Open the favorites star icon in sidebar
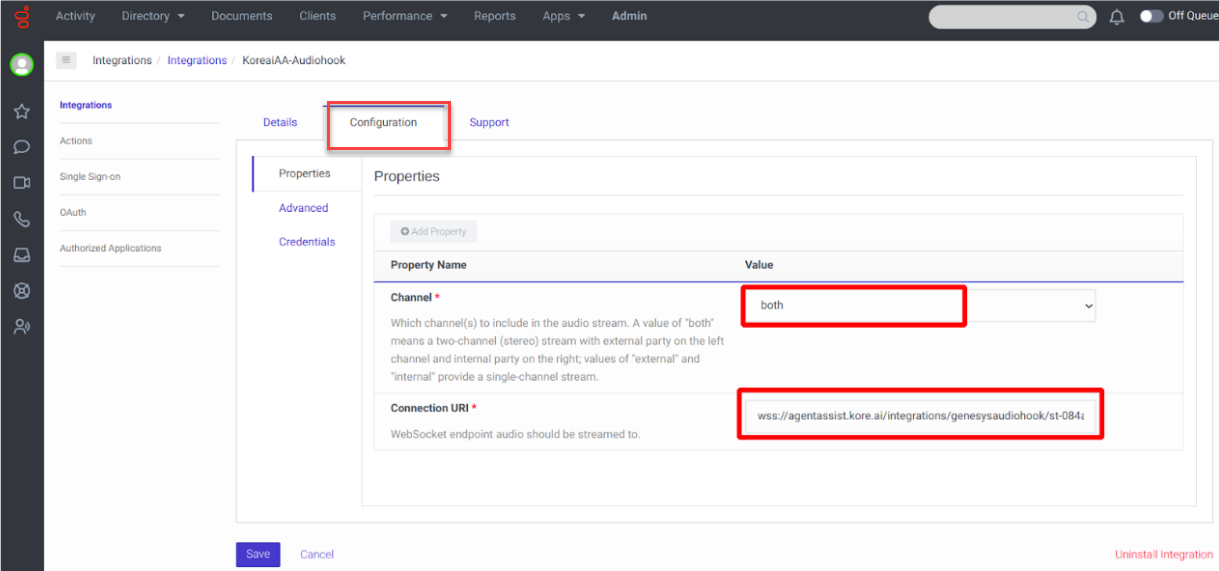1219x571 pixels. click(21, 111)
